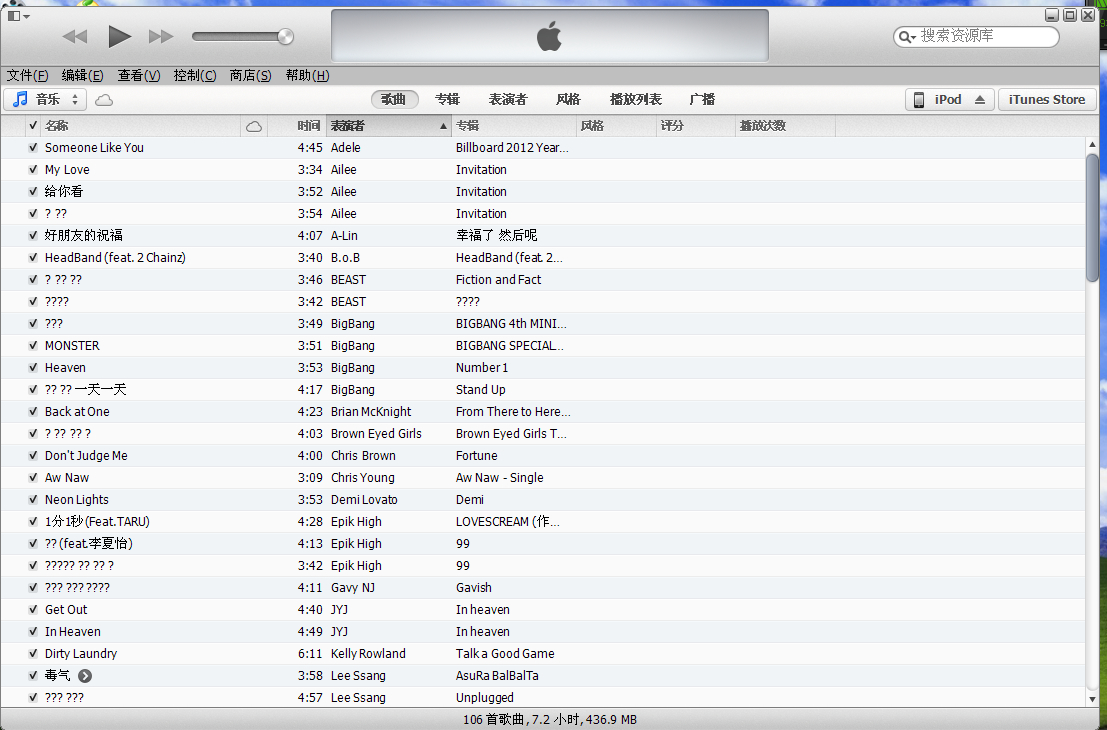
Task: Select the 歌曲 view tab
Action: coord(394,100)
